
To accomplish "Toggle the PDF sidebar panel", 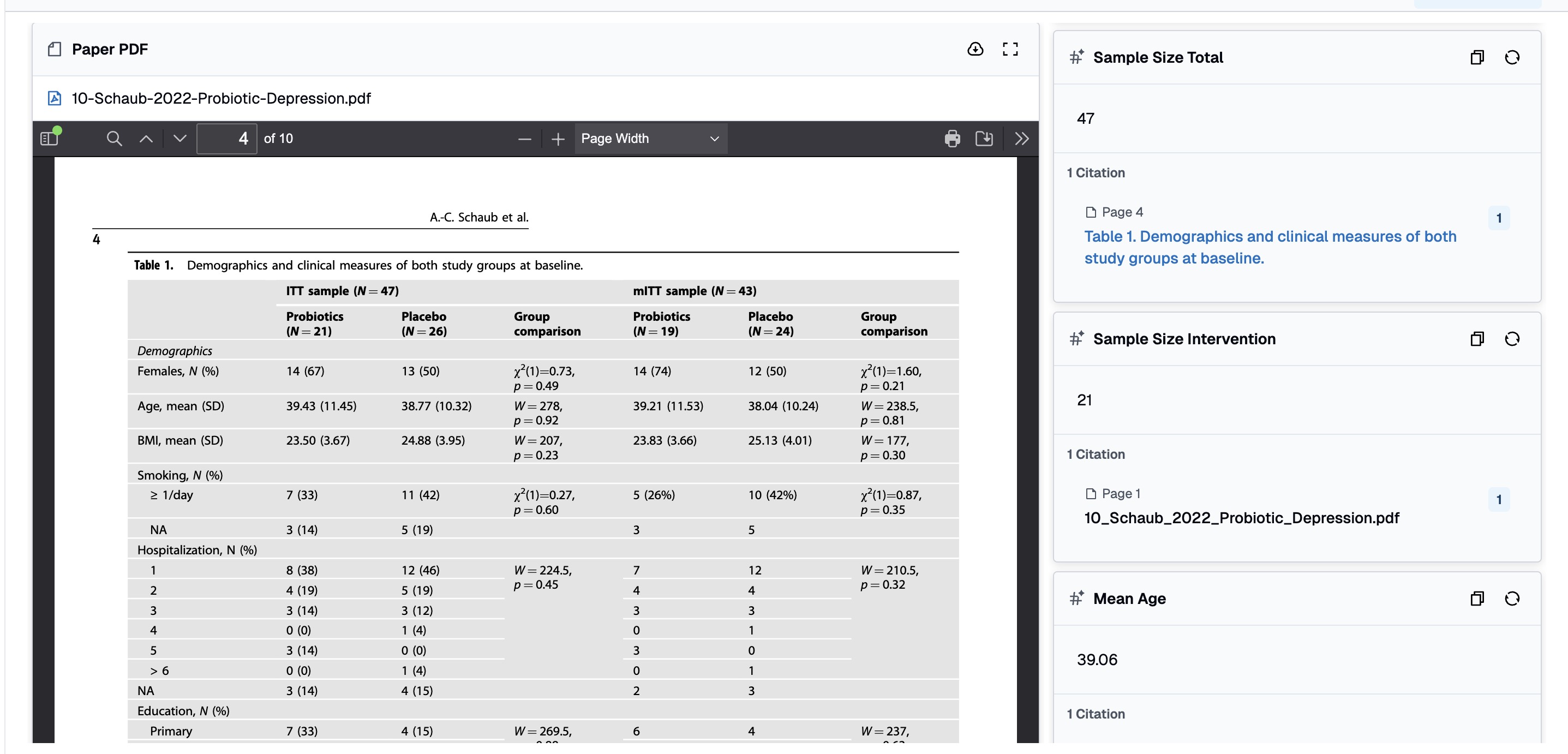I will (49, 139).
